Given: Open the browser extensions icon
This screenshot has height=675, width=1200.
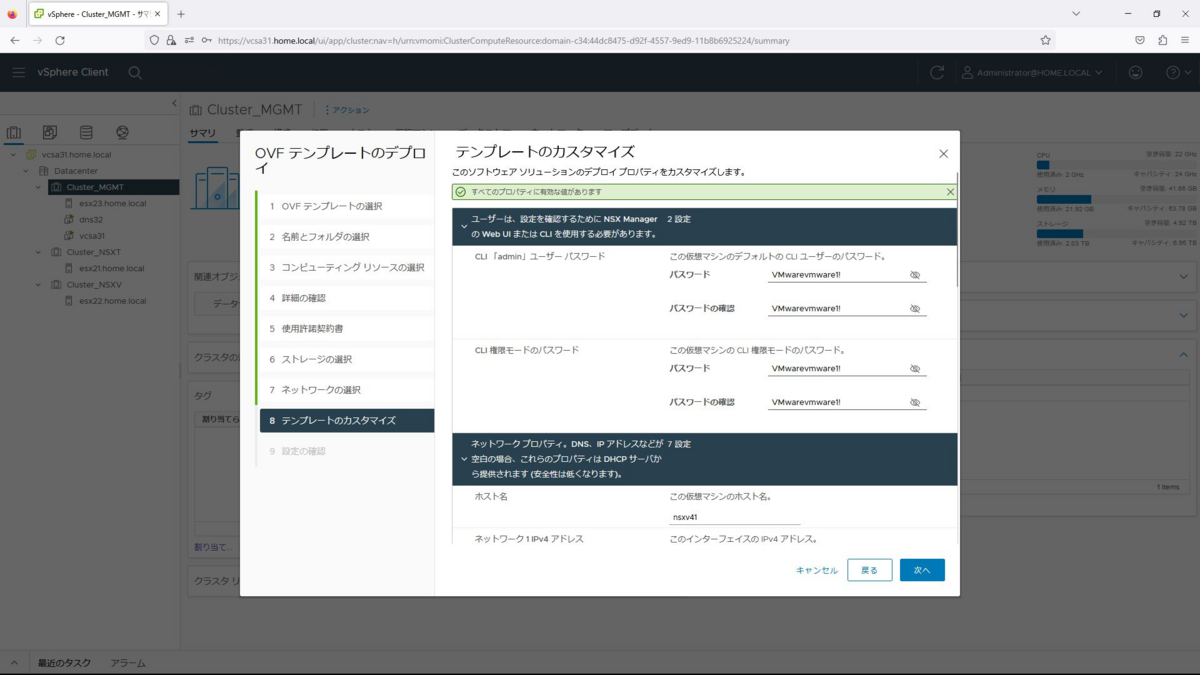Looking at the screenshot, I should tap(1162, 40).
